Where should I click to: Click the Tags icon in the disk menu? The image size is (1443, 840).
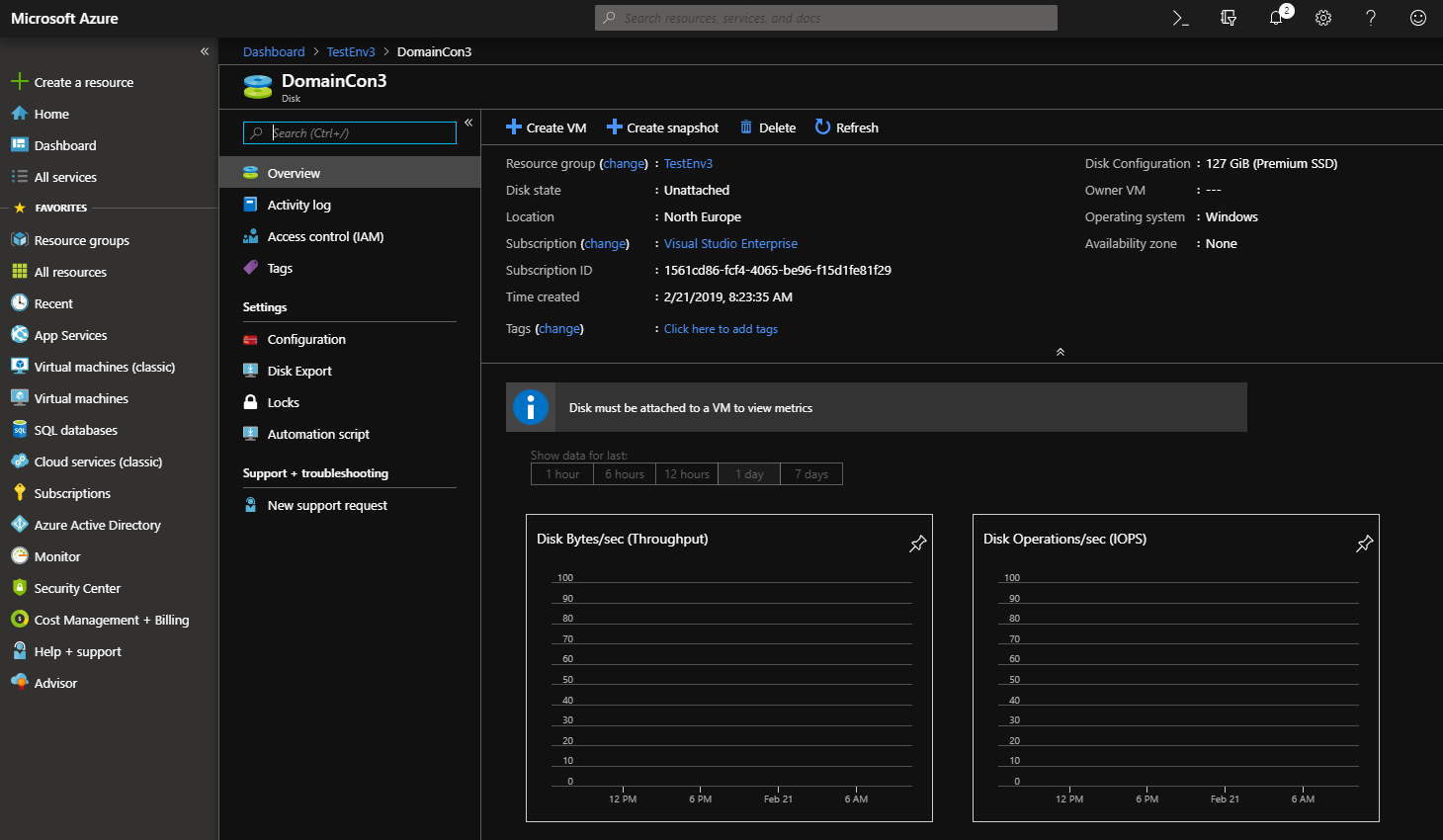pos(251,268)
